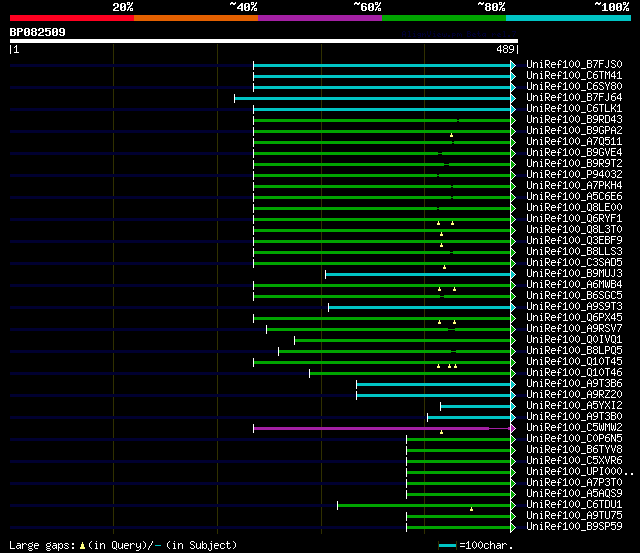Click UniRef100_A5AQS9 label
This screenshot has width=640, height=553.
coord(574,494)
